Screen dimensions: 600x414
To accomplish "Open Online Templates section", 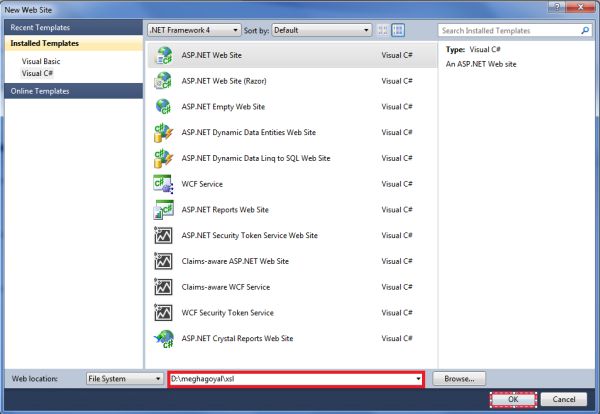I will point(73,91).
